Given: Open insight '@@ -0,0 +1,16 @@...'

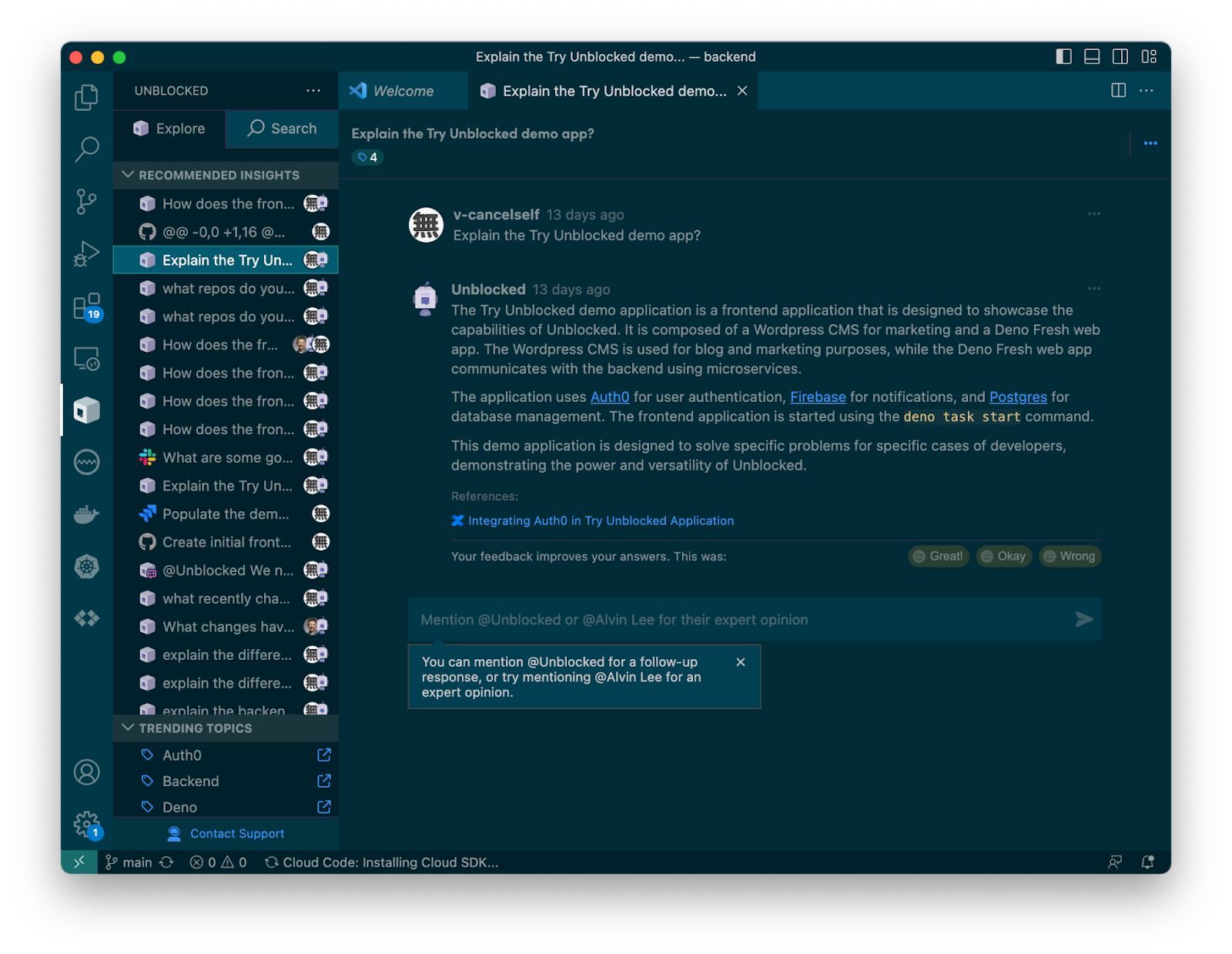Looking at the screenshot, I should pyautogui.click(x=226, y=232).
